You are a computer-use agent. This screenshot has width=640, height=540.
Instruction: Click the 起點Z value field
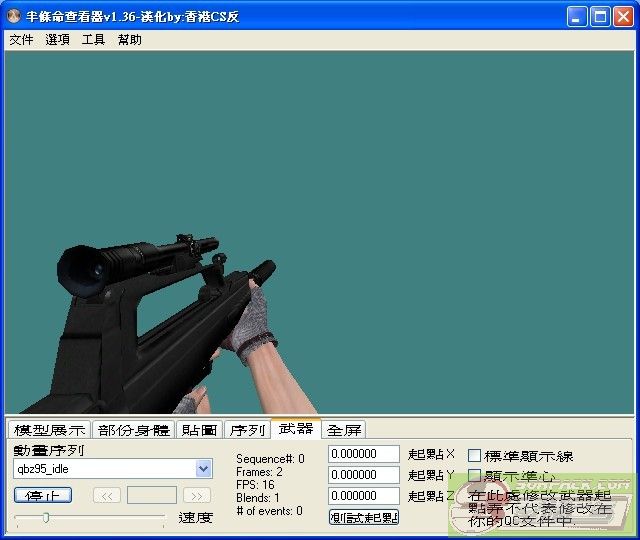364,496
